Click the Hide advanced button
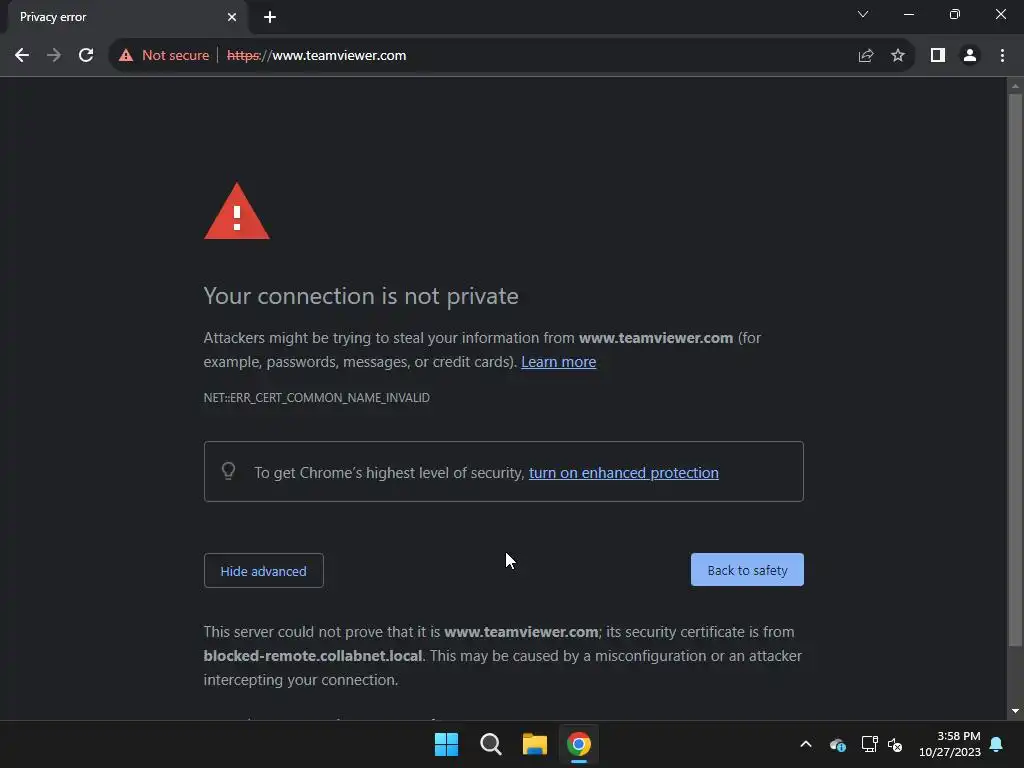 [x=264, y=571]
